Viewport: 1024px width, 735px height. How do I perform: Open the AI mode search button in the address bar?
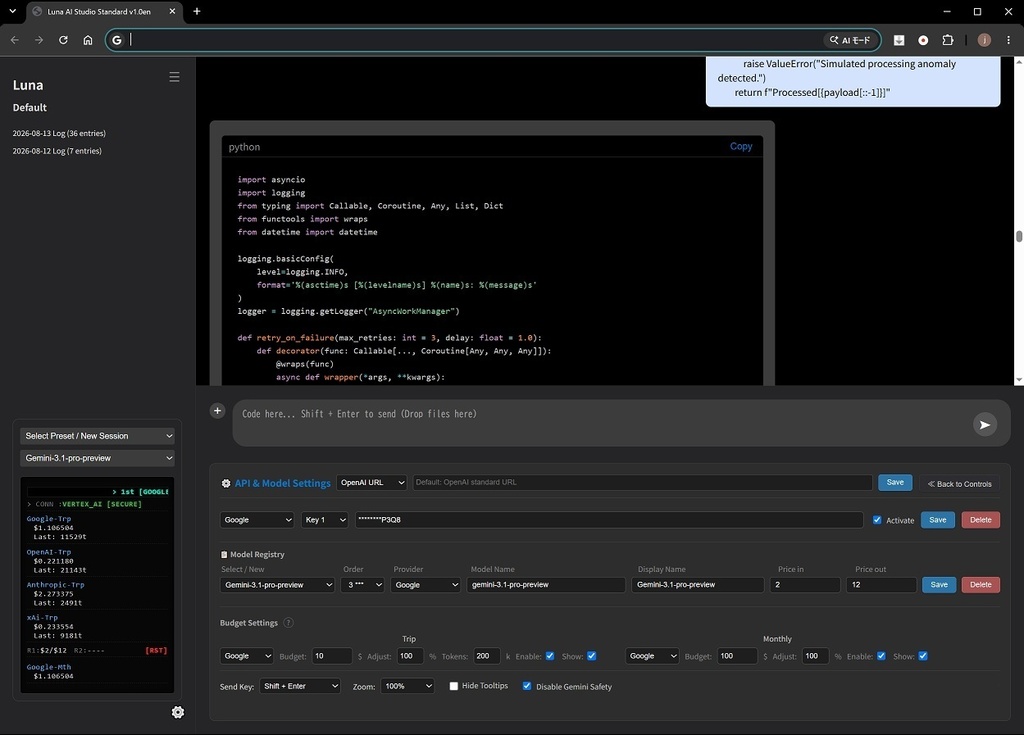[x=850, y=40]
